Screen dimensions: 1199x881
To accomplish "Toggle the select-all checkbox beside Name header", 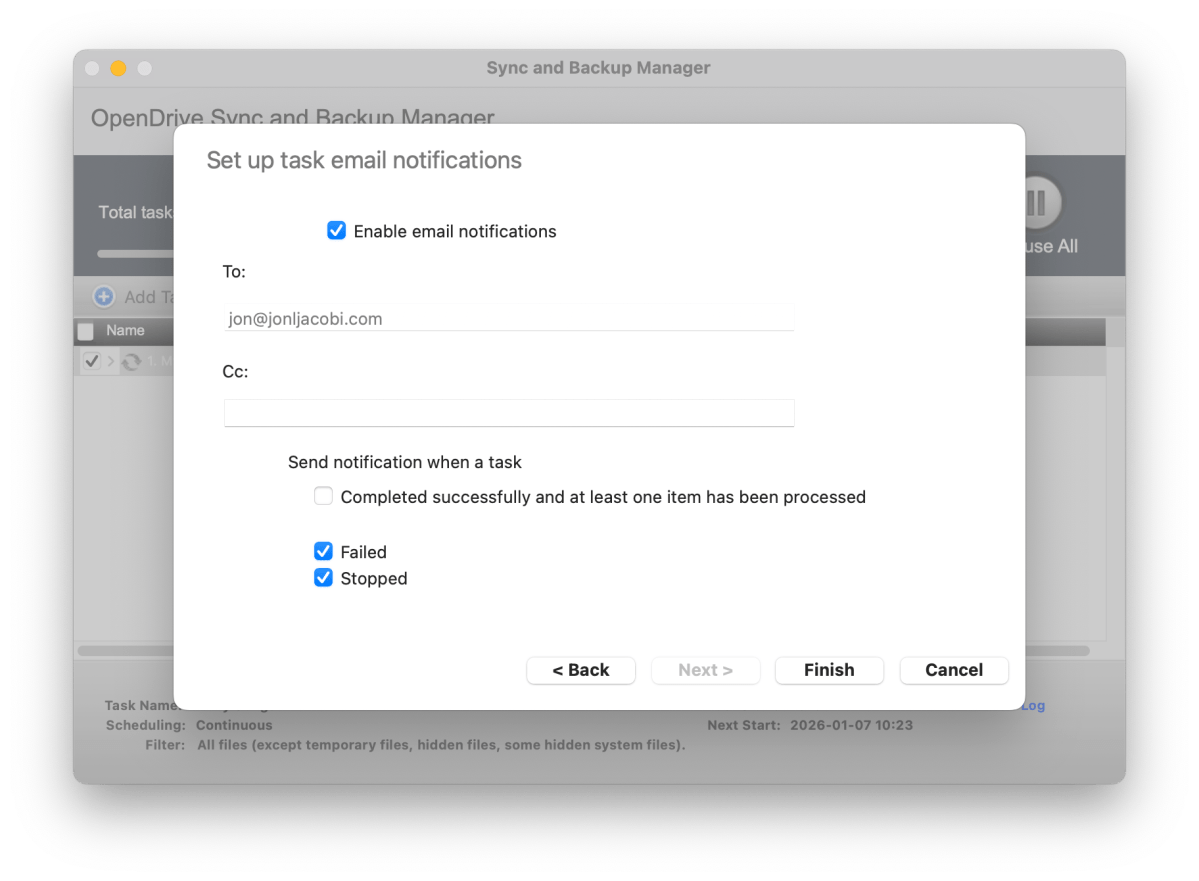I will pyautogui.click(x=86, y=331).
